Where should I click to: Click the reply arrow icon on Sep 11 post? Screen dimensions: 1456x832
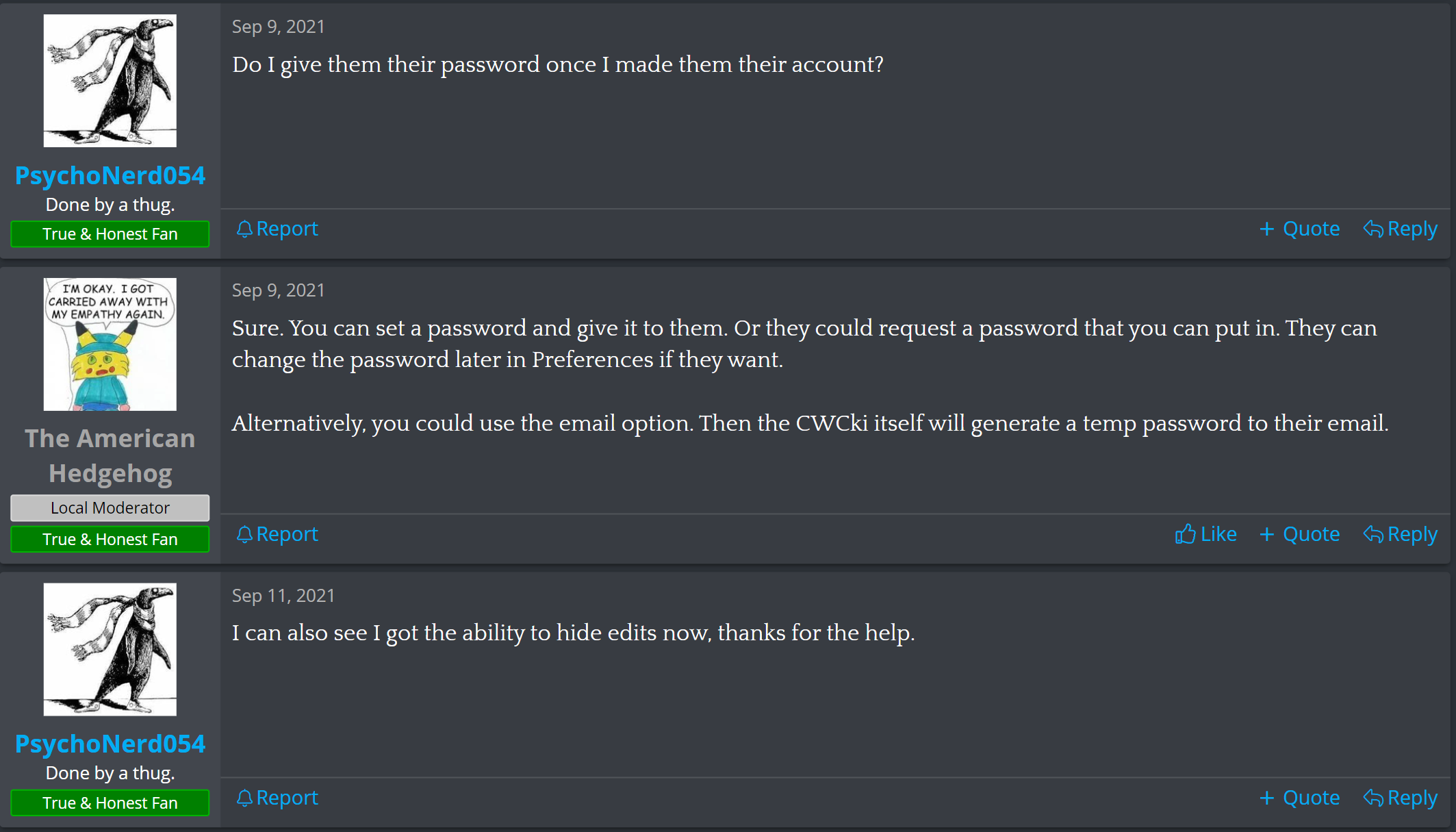tap(1372, 798)
